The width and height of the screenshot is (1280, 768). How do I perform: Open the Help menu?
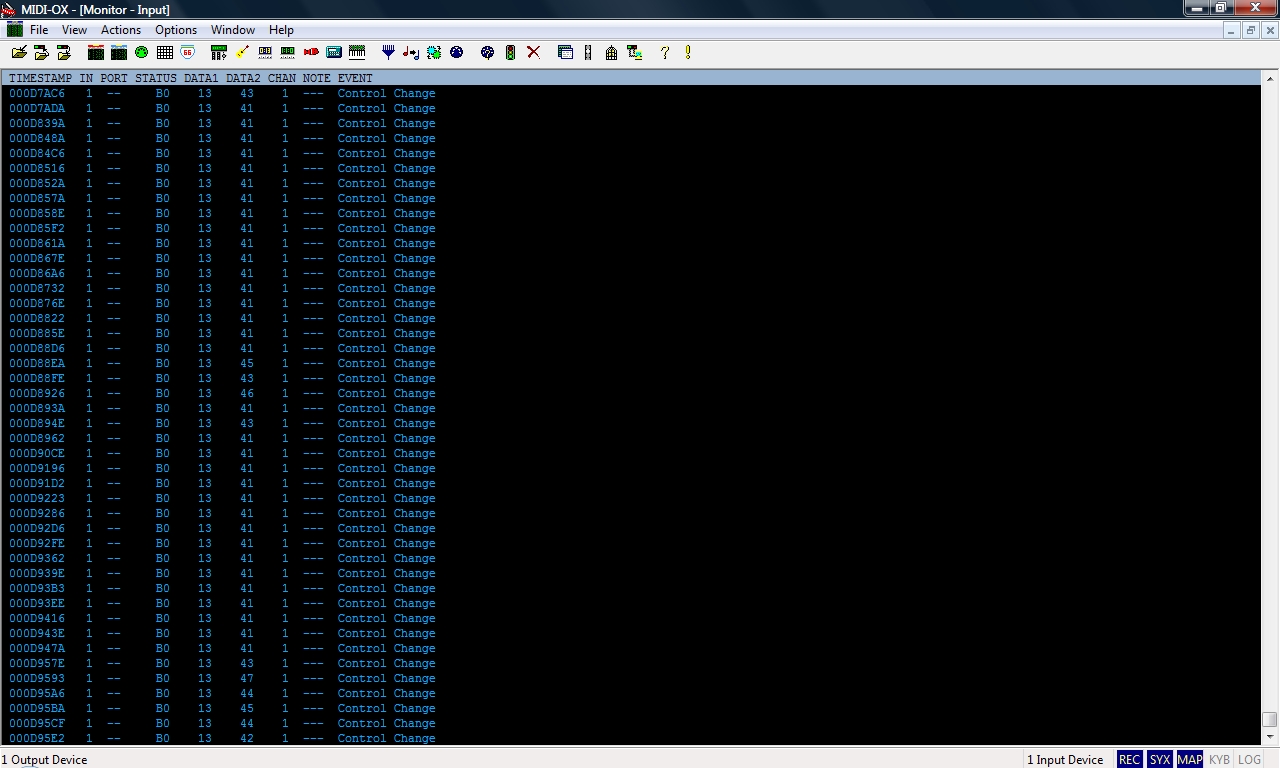pos(281,30)
